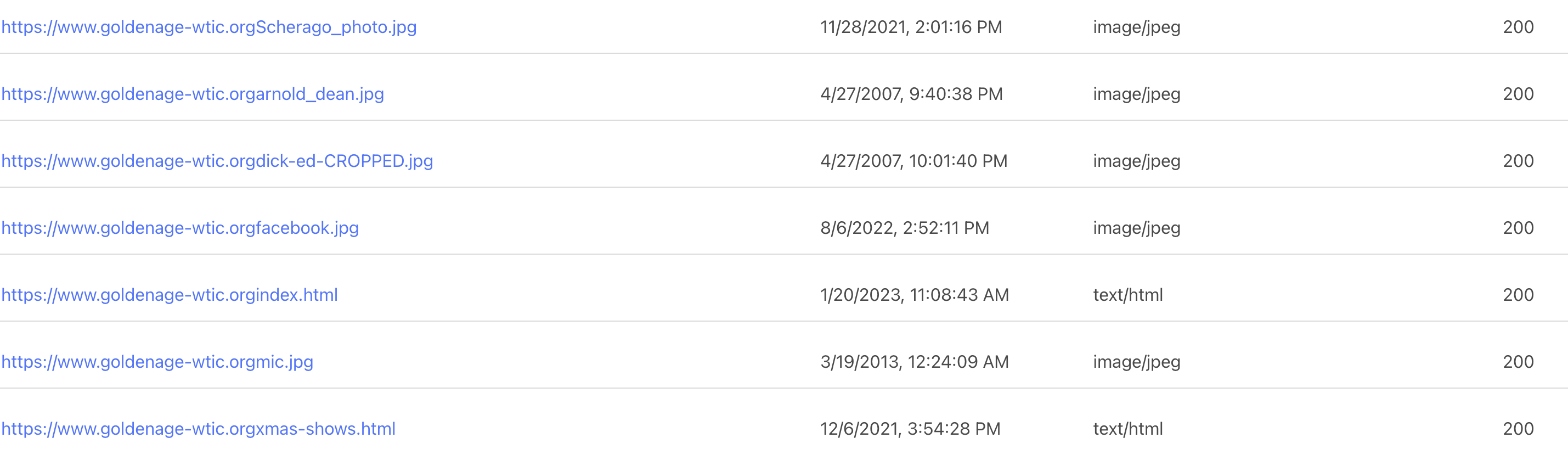The height and width of the screenshot is (449, 1568).
Task: Open the arnold_dean.jpg link
Action: [193, 94]
